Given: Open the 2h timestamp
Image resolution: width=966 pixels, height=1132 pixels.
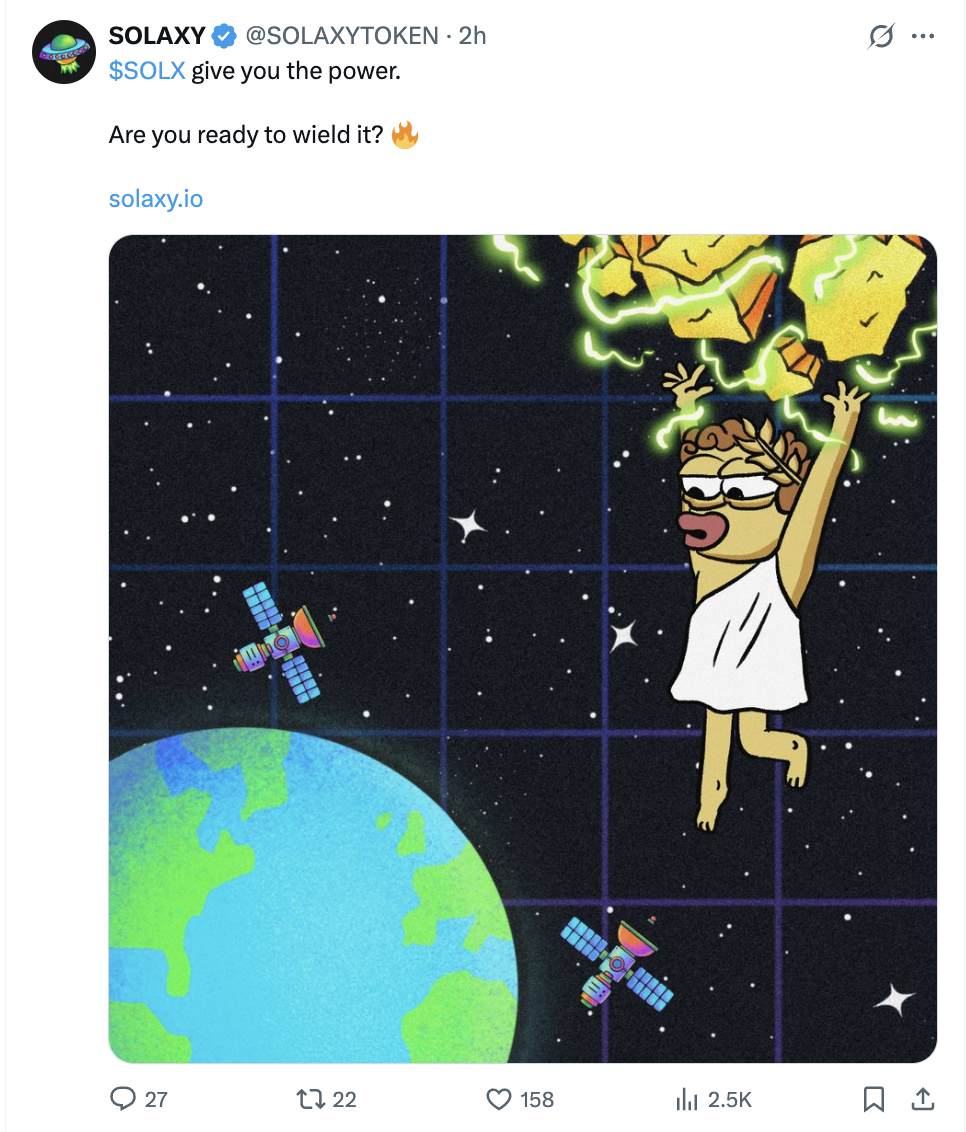Looking at the screenshot, I should [472, 35].
